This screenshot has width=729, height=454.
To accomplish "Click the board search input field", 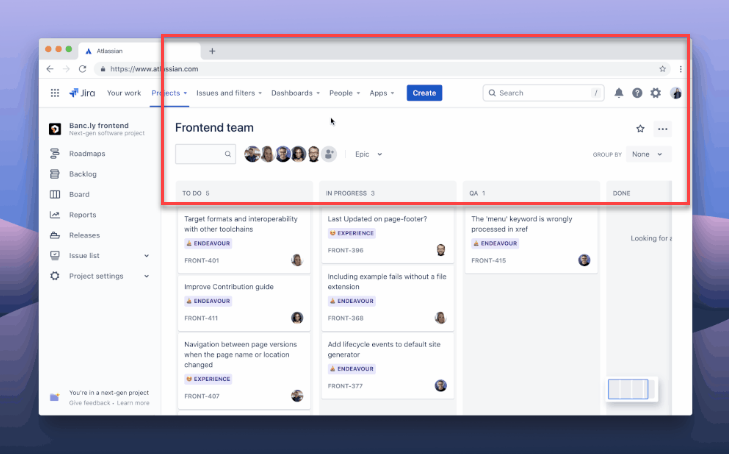I will 205,154.
